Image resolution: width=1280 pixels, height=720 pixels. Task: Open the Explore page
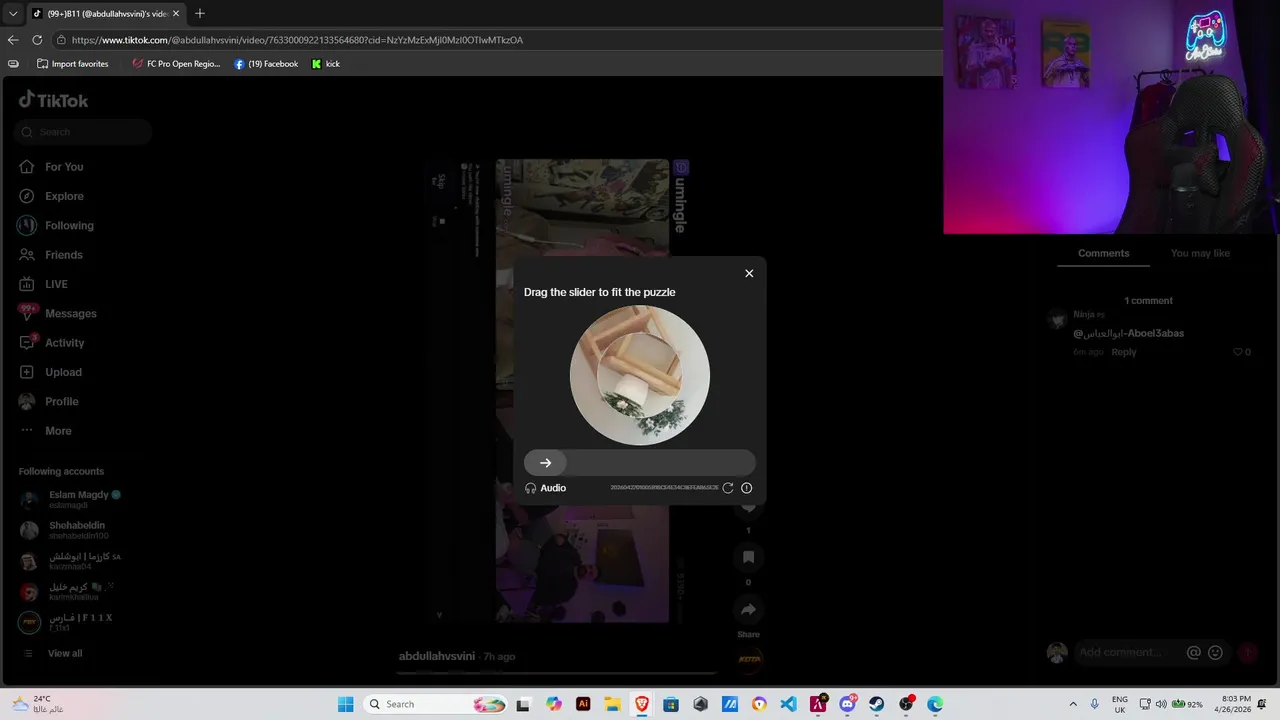[x=52, y=196]
